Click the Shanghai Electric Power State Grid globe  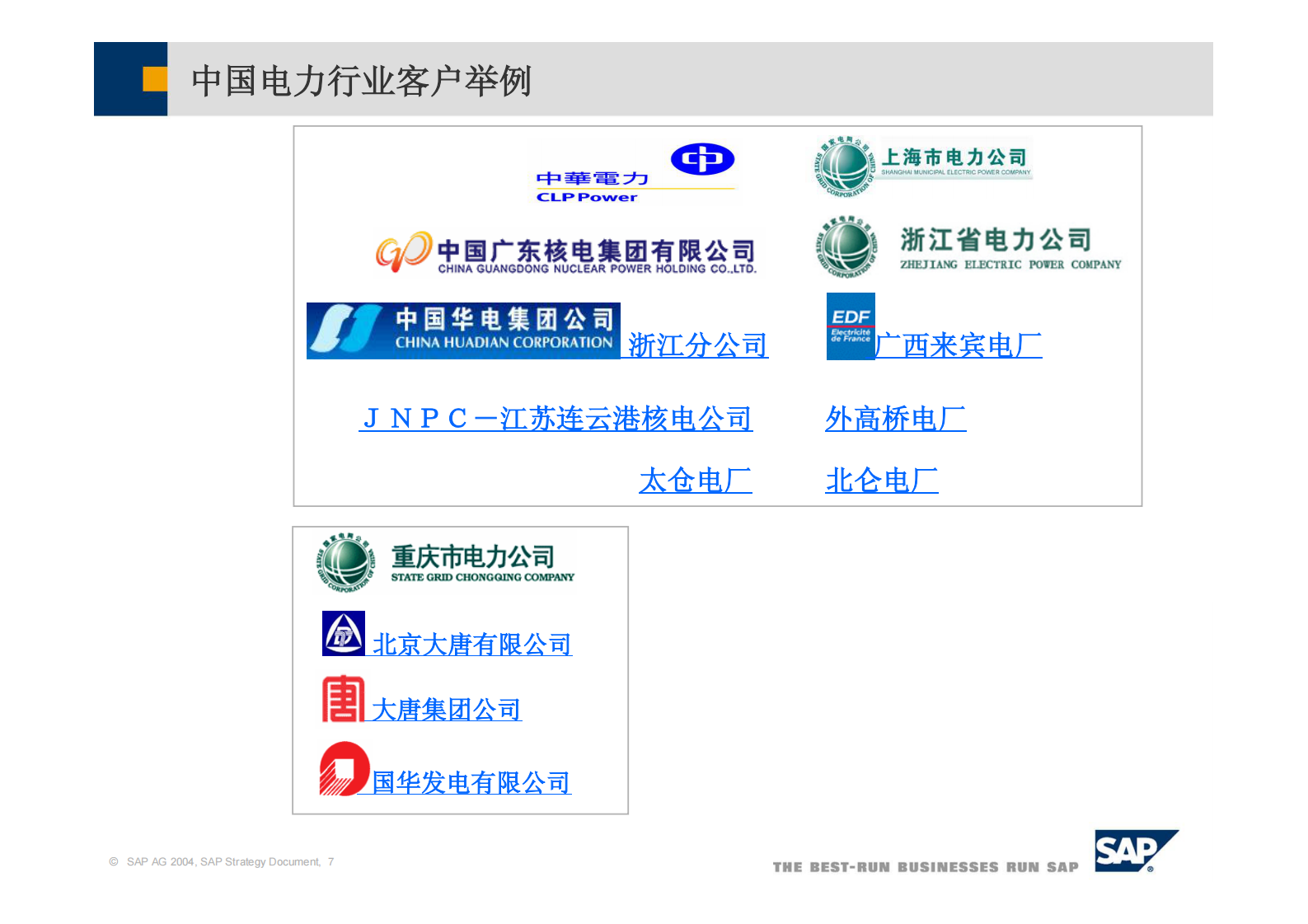coord(844,167)
